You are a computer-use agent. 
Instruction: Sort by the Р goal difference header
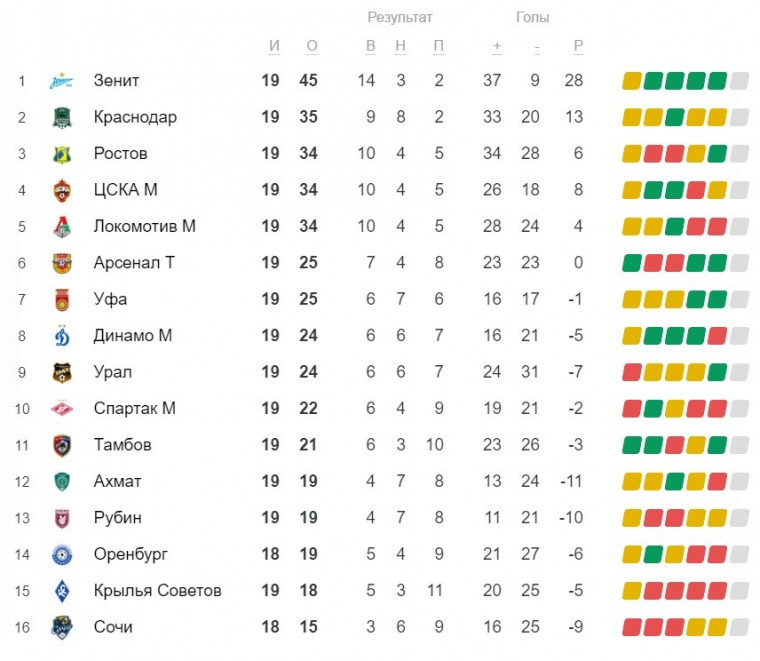pyautogui.click(x=578, y=46)
